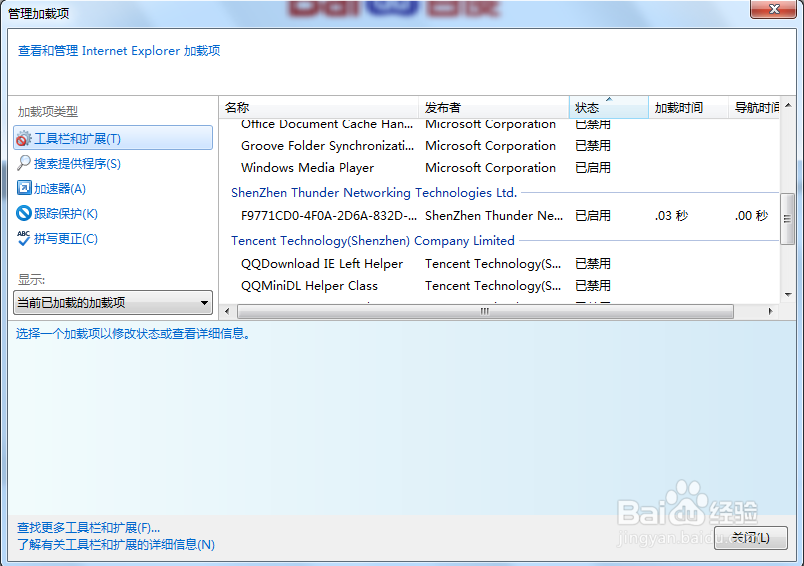
Task: Click the spelling correction ABC icon
Action: click(x=24, y=238)
